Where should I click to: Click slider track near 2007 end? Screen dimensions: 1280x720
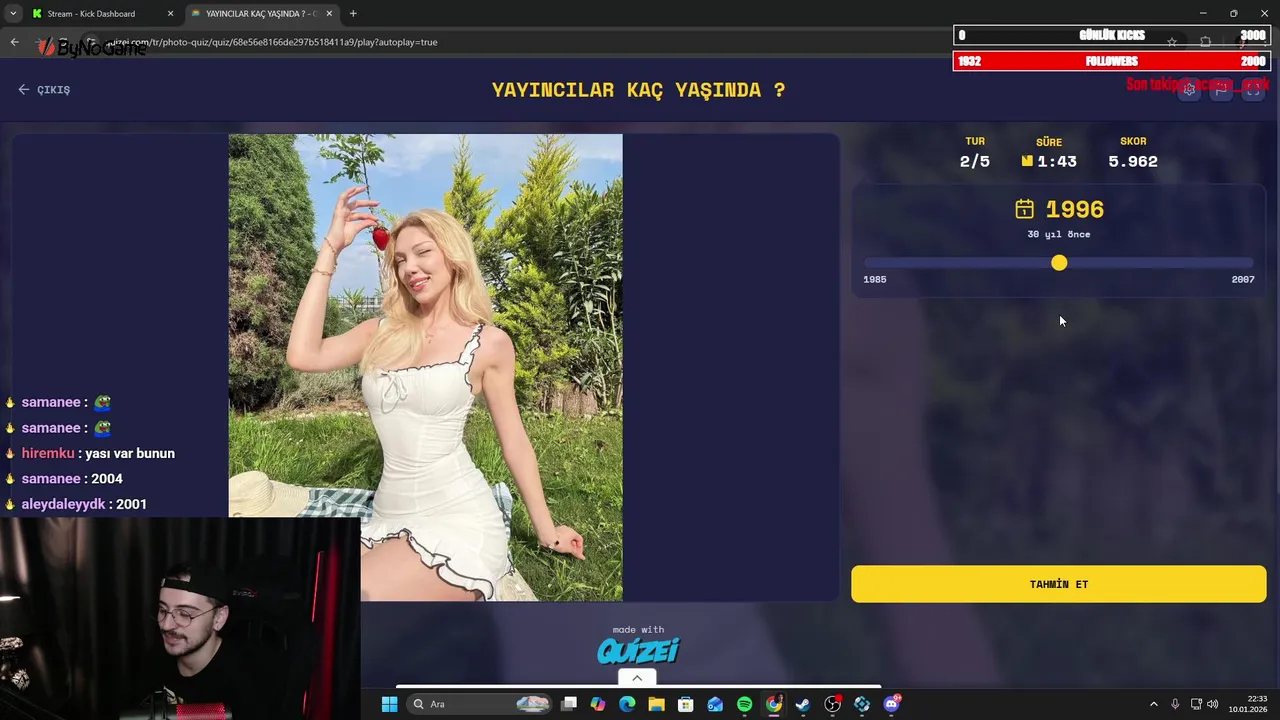point(1242,263)
